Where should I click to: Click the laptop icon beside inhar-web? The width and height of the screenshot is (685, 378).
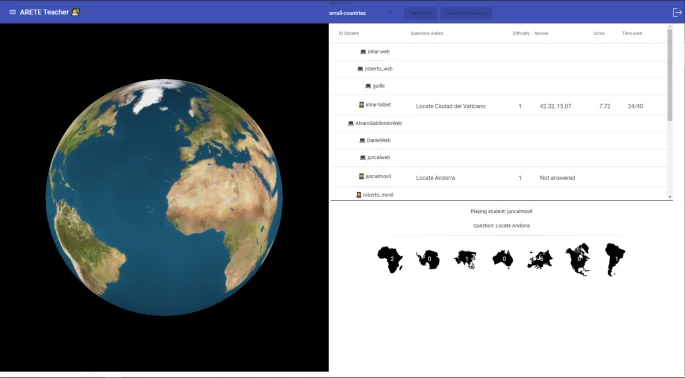[x=363, y=52]
